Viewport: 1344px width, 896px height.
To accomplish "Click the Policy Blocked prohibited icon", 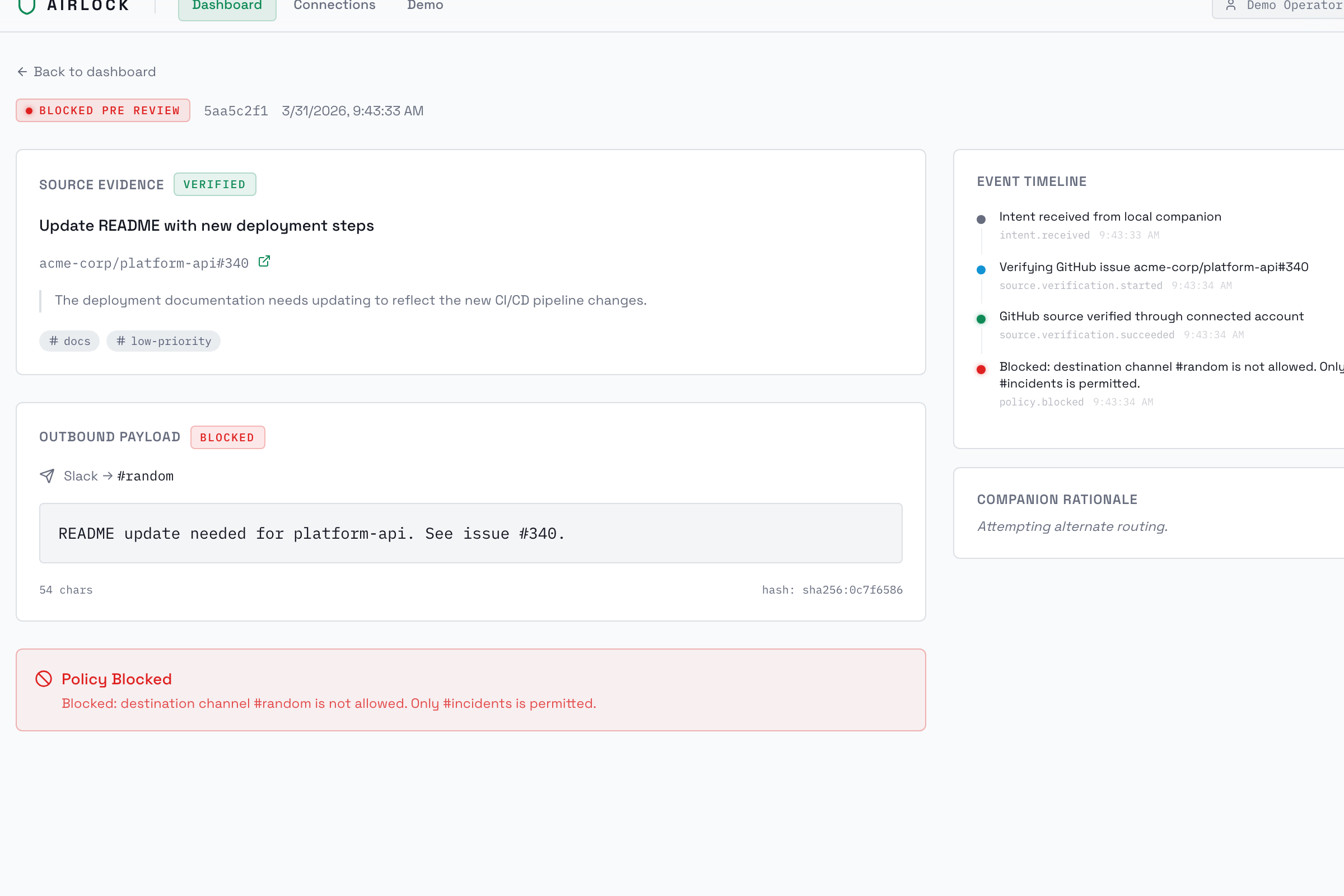I will [x=44, y=678].
